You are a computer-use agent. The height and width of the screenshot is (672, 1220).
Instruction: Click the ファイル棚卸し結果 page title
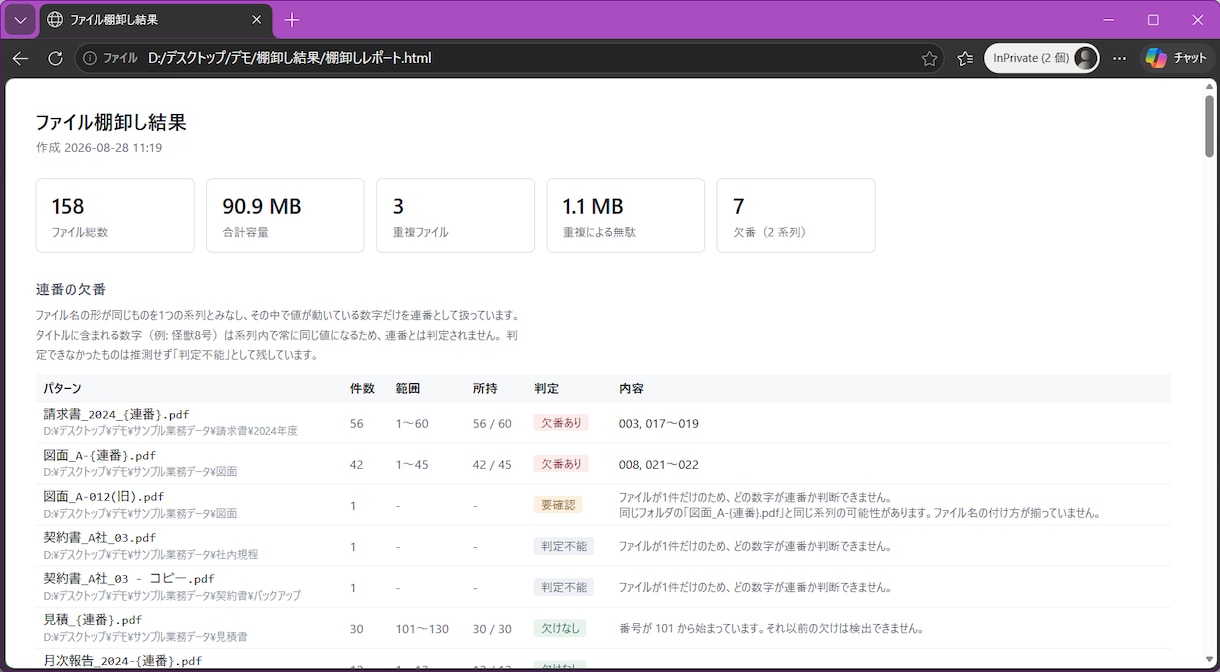111,122
